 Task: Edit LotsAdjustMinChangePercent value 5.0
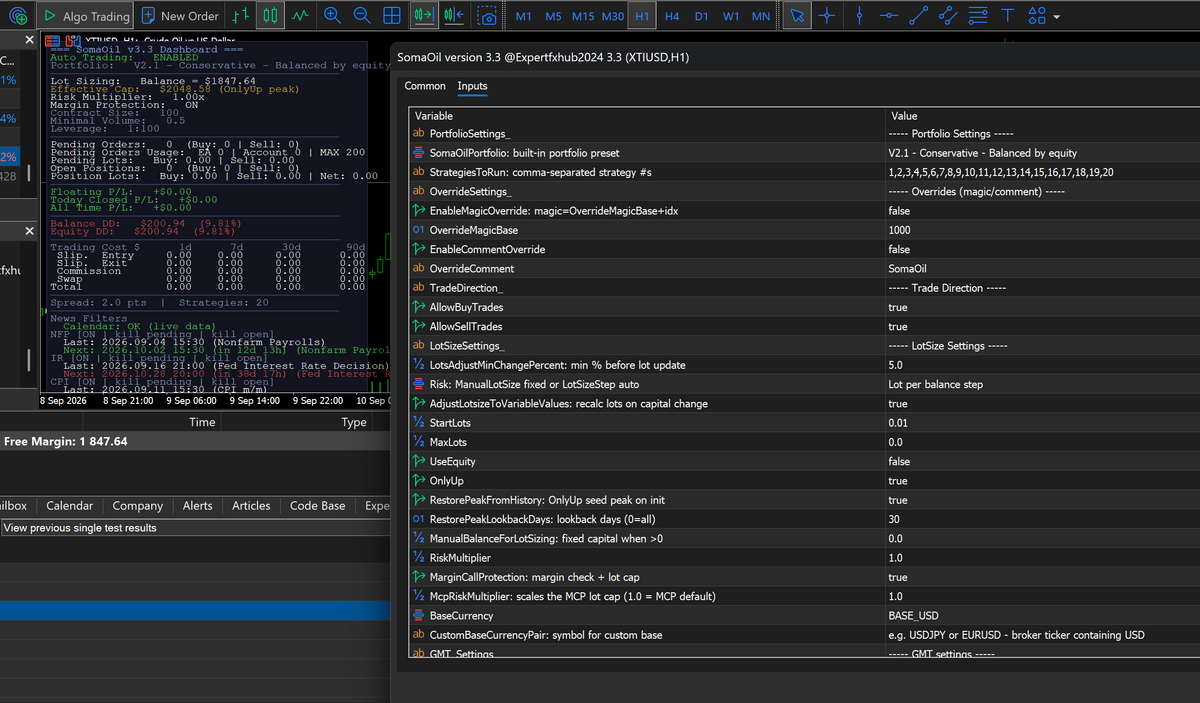1040,365
